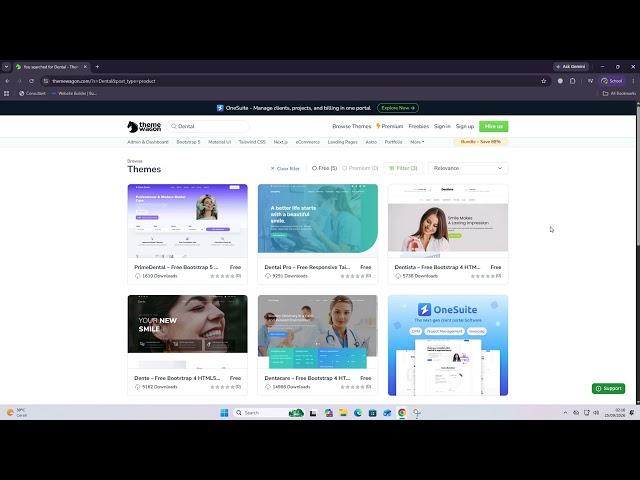Image resolution: width=640 pixels, height=480 pixels.
Task: Open the Dente 'Your New Smile' thumbnail
Action: click(187, 332)
